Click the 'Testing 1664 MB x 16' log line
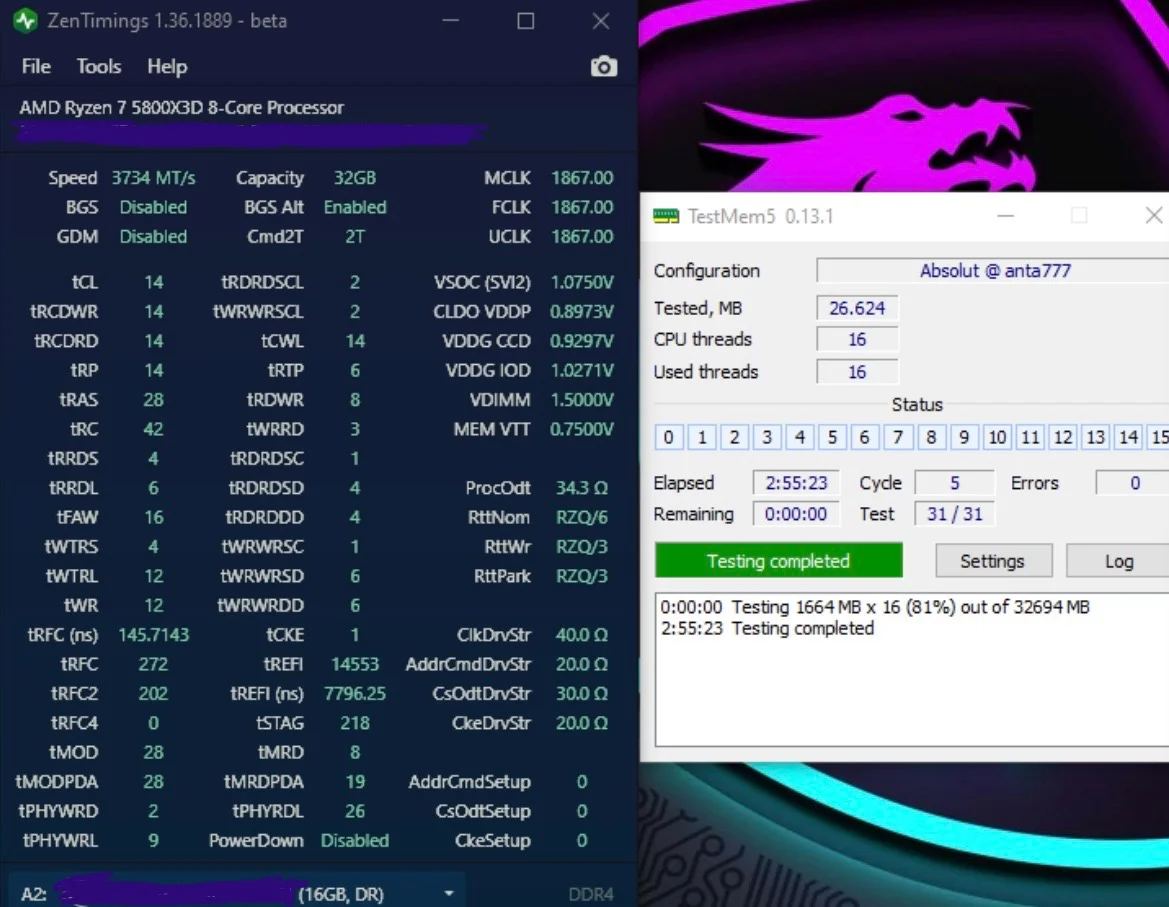The image size is (1169, 907). (875, 607)
